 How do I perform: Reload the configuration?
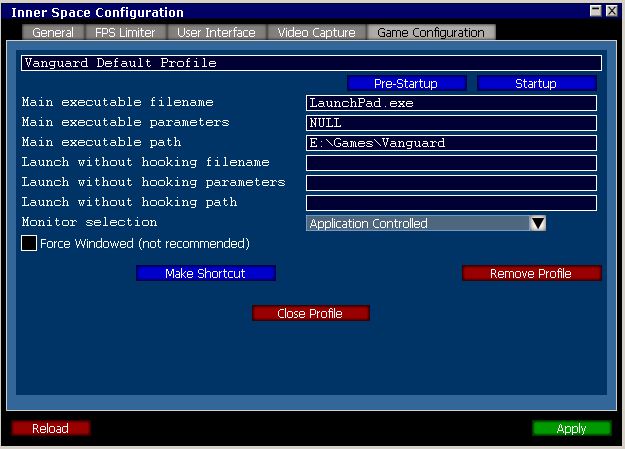pos(51,428)
